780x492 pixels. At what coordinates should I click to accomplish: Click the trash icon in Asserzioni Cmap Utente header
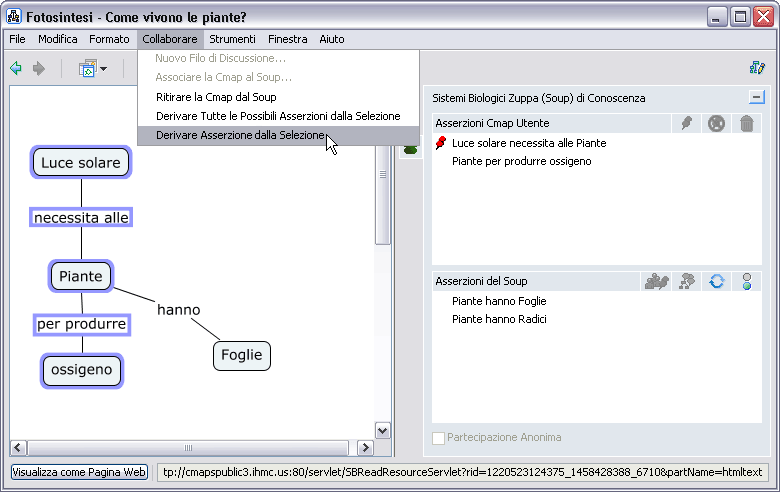coord(746,123)
